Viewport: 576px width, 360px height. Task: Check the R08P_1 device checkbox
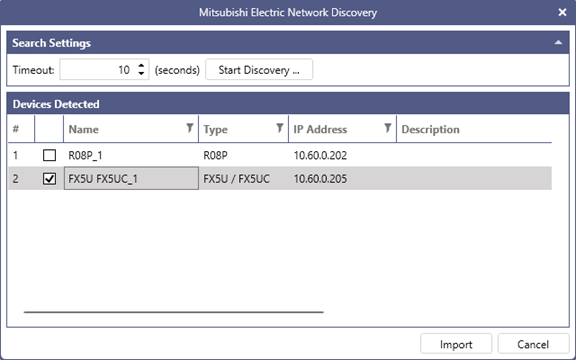coord(50,155)
